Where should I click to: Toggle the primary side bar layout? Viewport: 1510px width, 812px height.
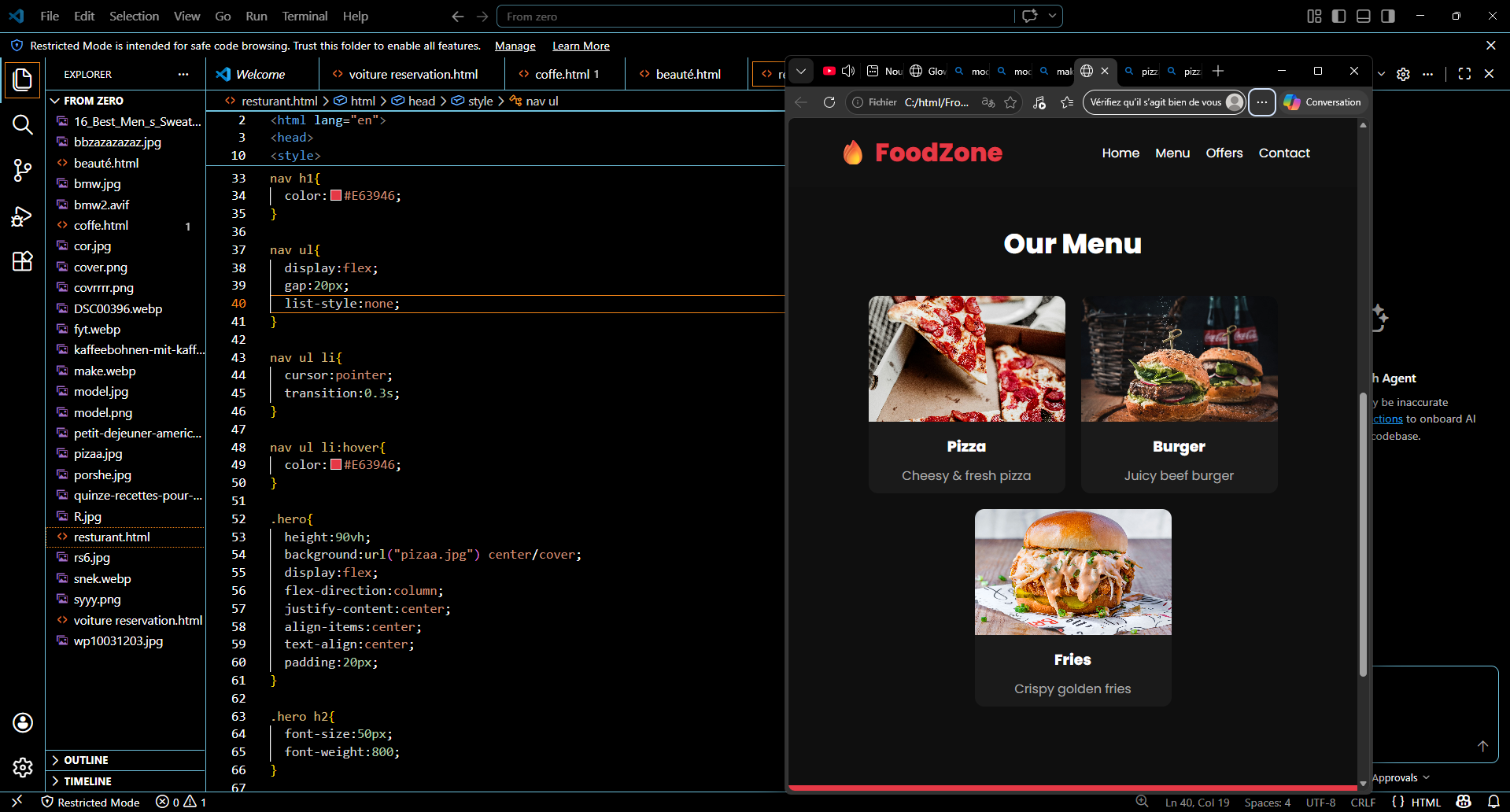click(1338, 16)
